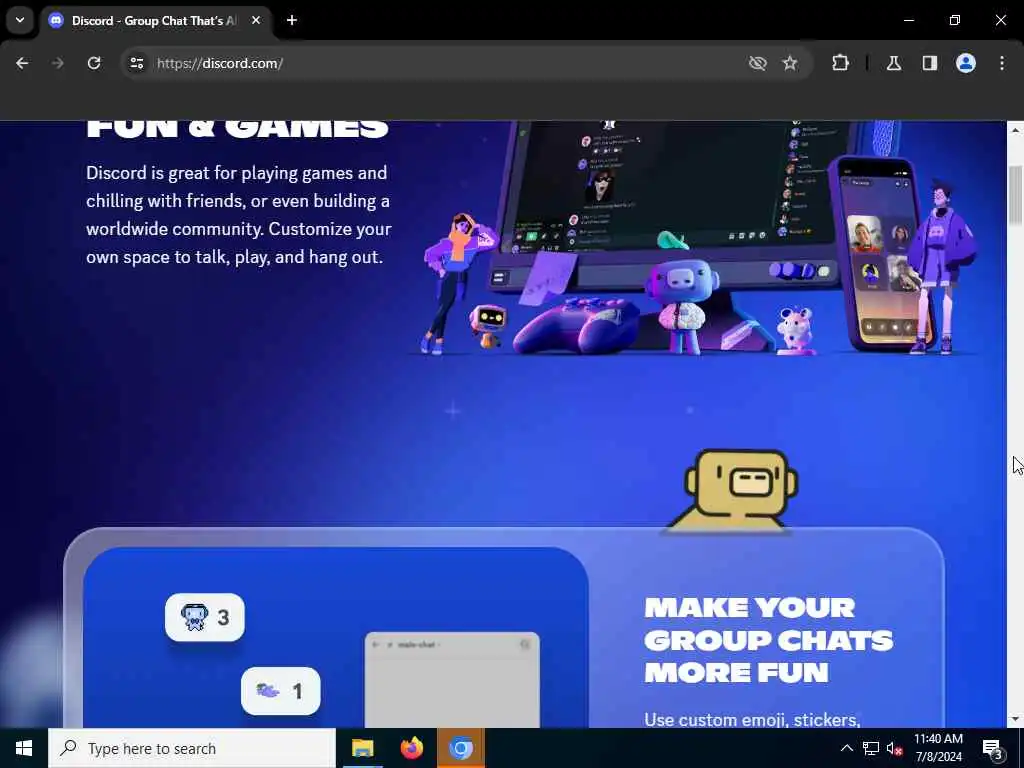Click the muted volume tray icon
This screenshot has width=1024, height=768.
894,748
